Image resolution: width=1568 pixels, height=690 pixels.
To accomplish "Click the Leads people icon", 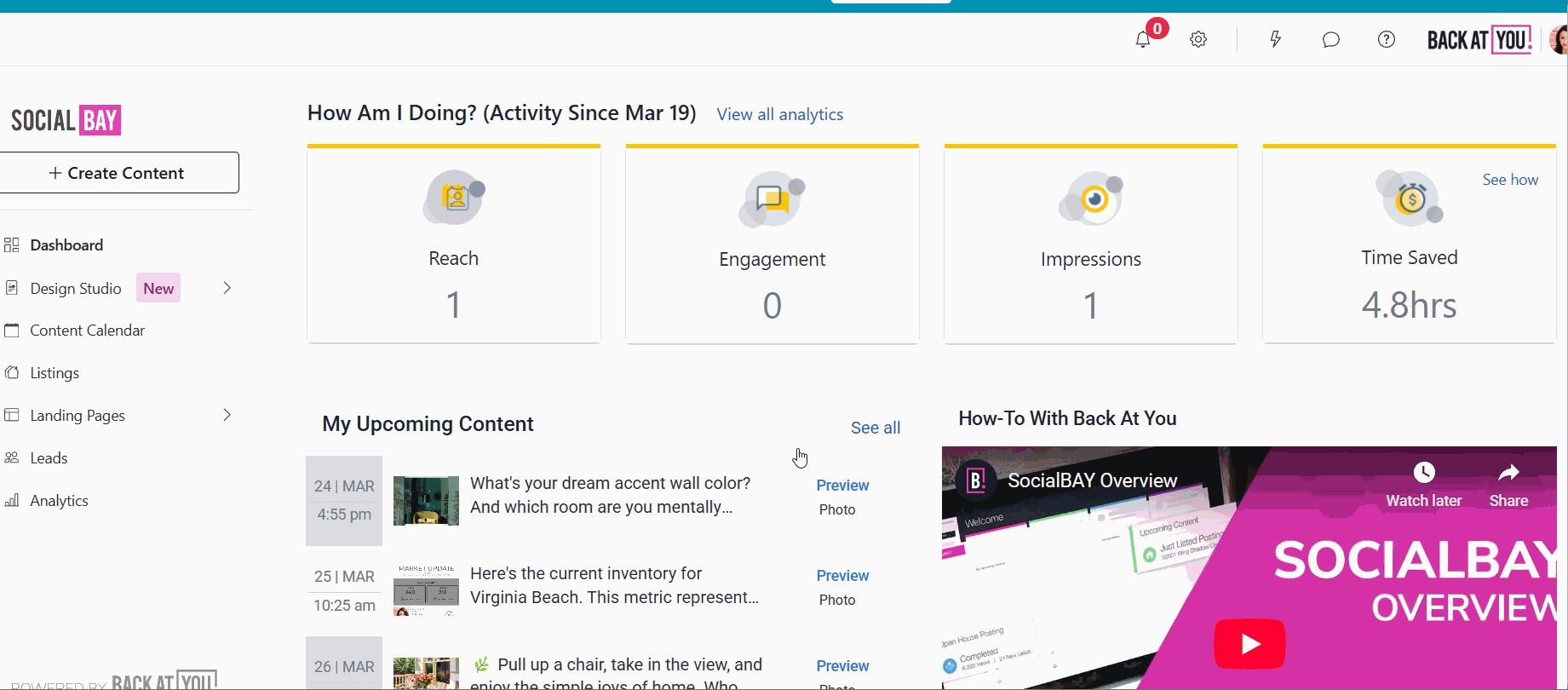I will click(12, 457).
